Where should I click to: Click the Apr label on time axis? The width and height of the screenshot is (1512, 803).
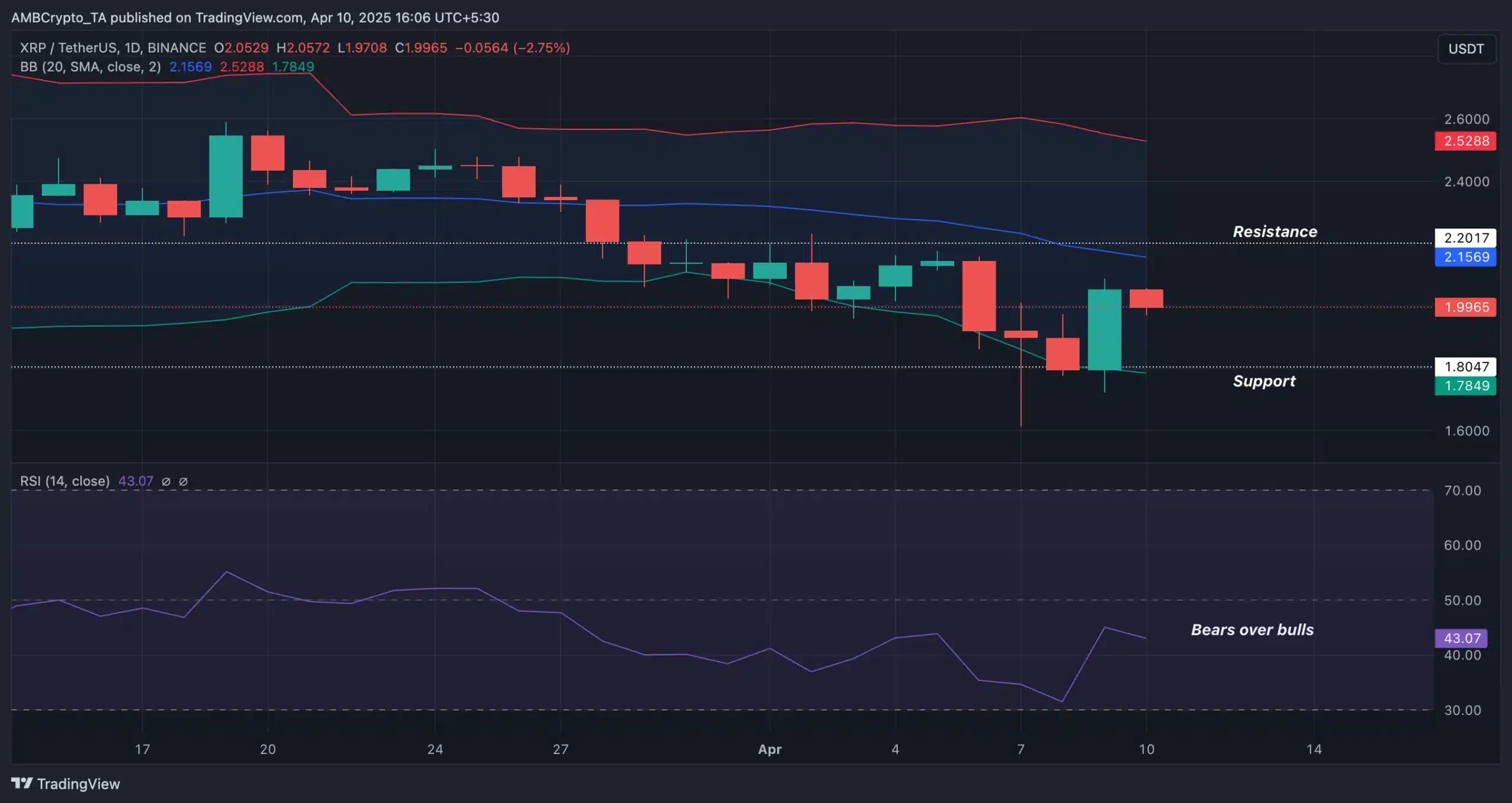pos(770,749)
